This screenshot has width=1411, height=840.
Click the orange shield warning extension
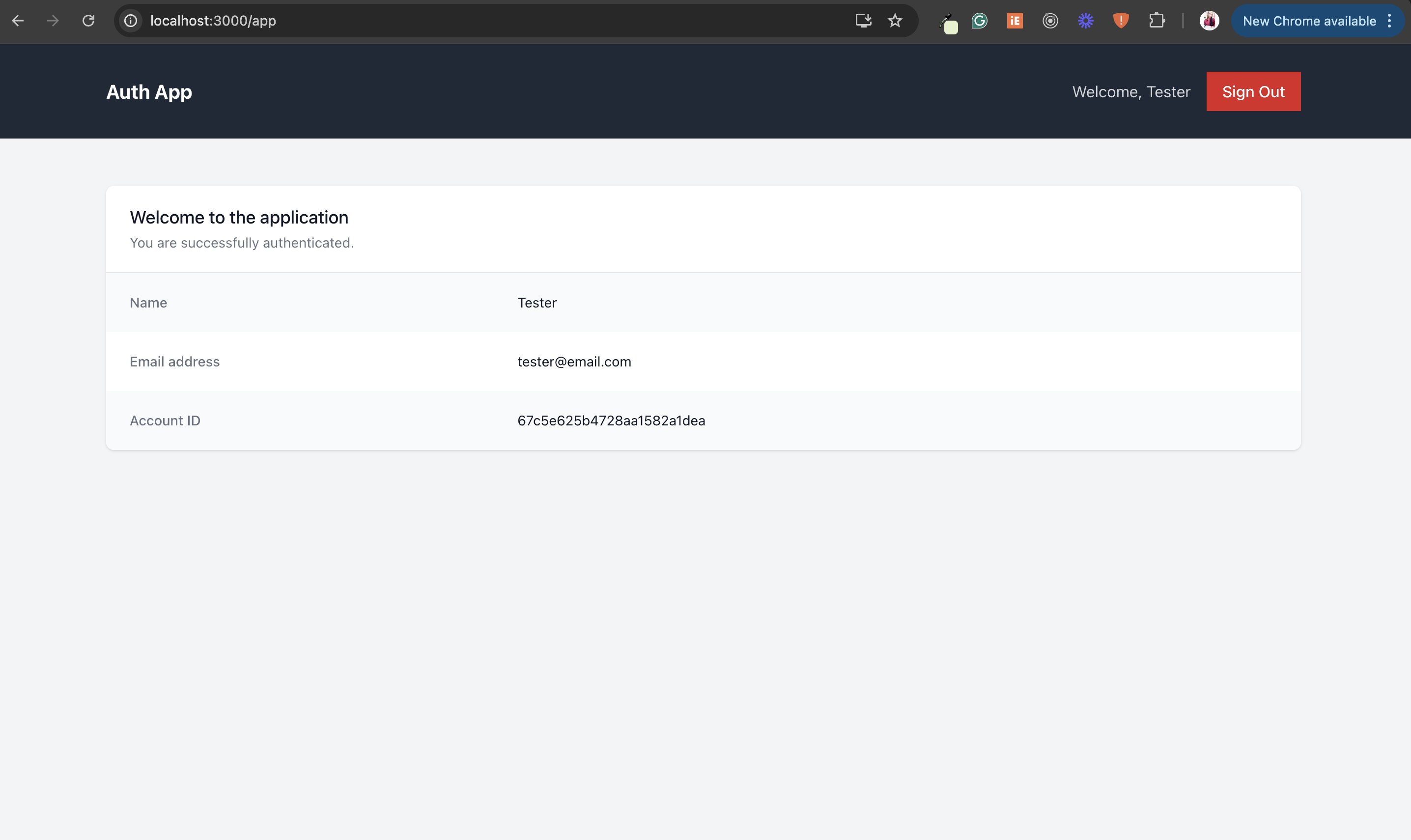1121,21
